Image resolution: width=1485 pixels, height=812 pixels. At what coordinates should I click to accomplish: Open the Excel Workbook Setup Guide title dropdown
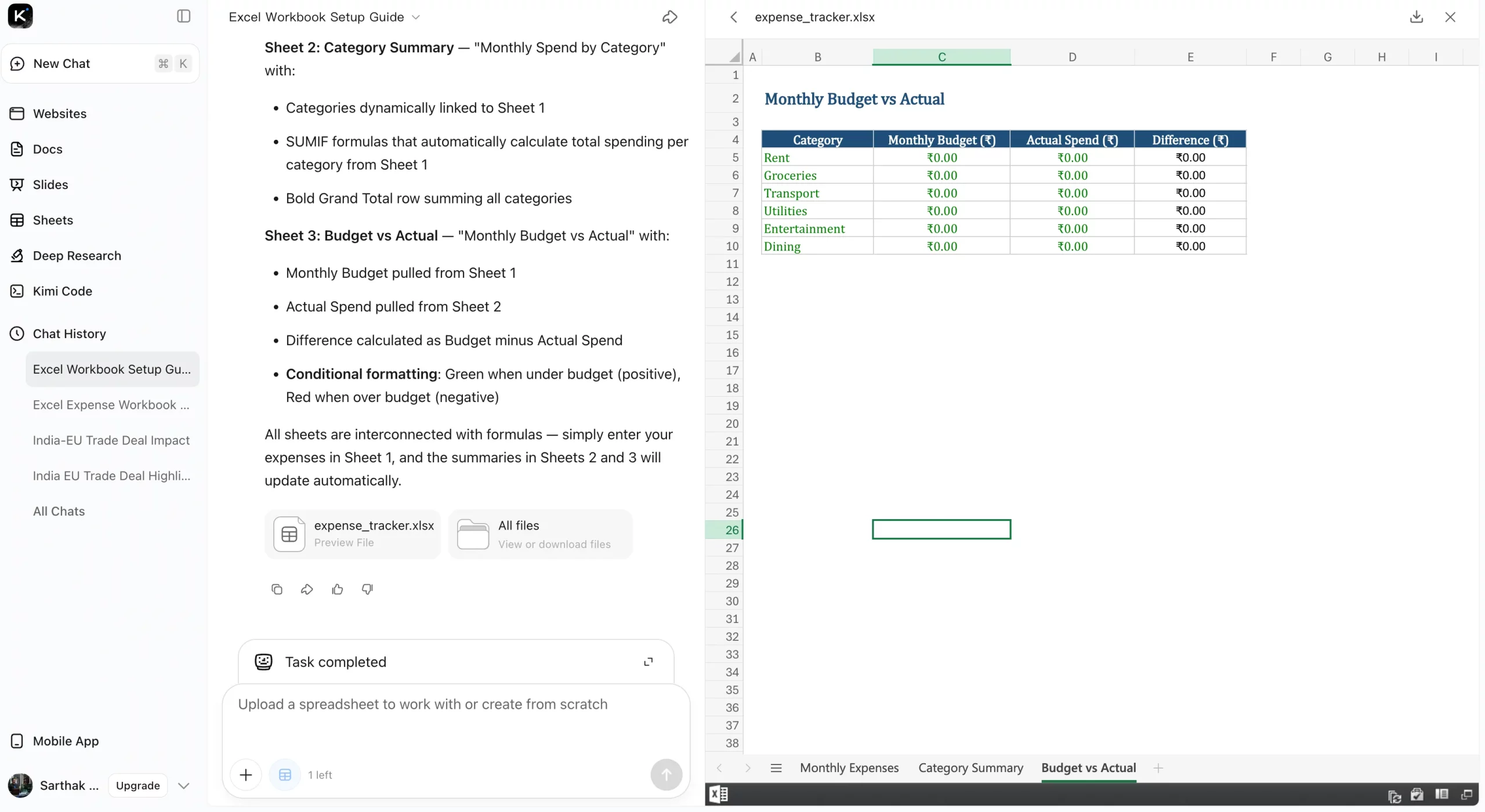(x=417, y=17)
